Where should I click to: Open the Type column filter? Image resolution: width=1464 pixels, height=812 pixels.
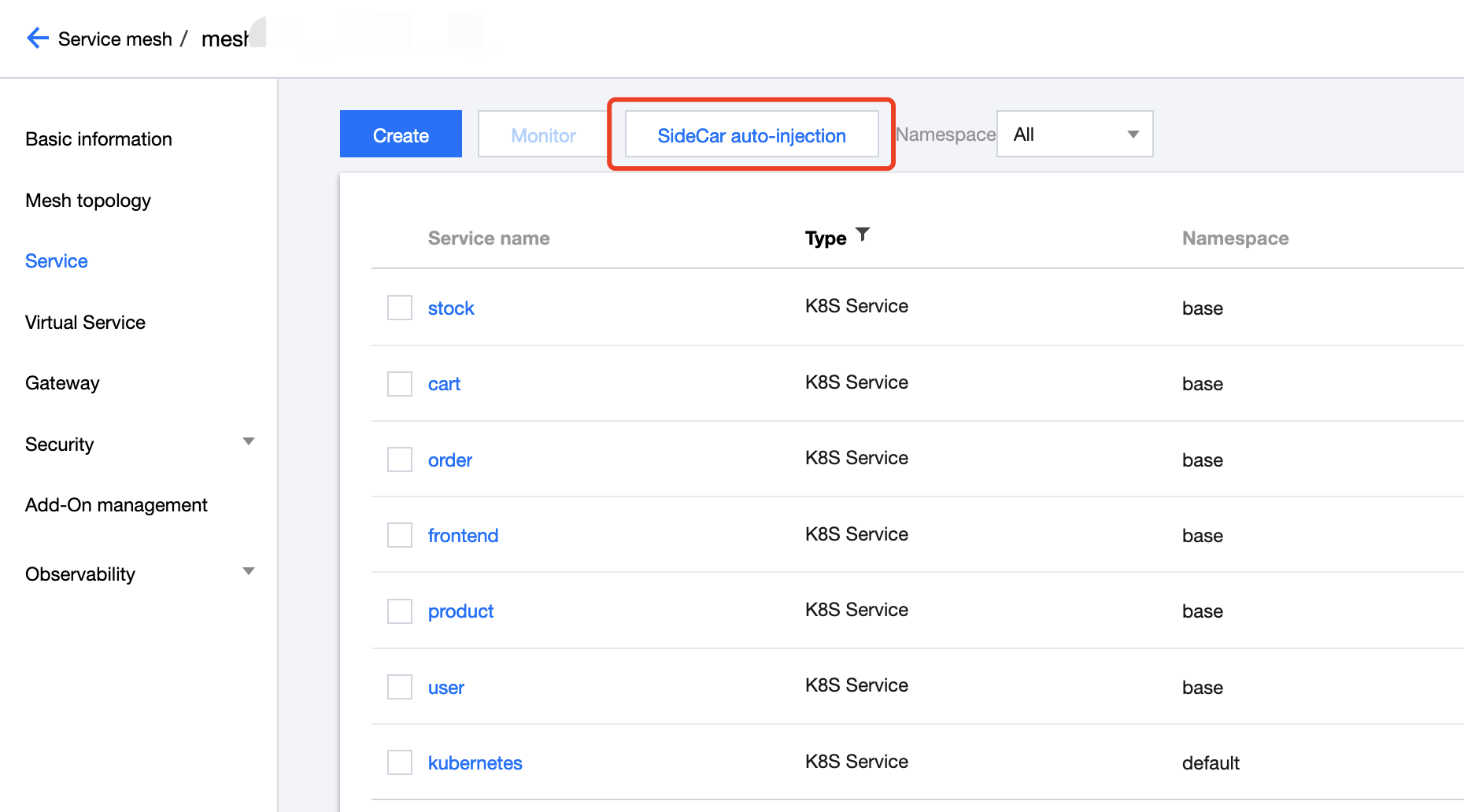863,233
